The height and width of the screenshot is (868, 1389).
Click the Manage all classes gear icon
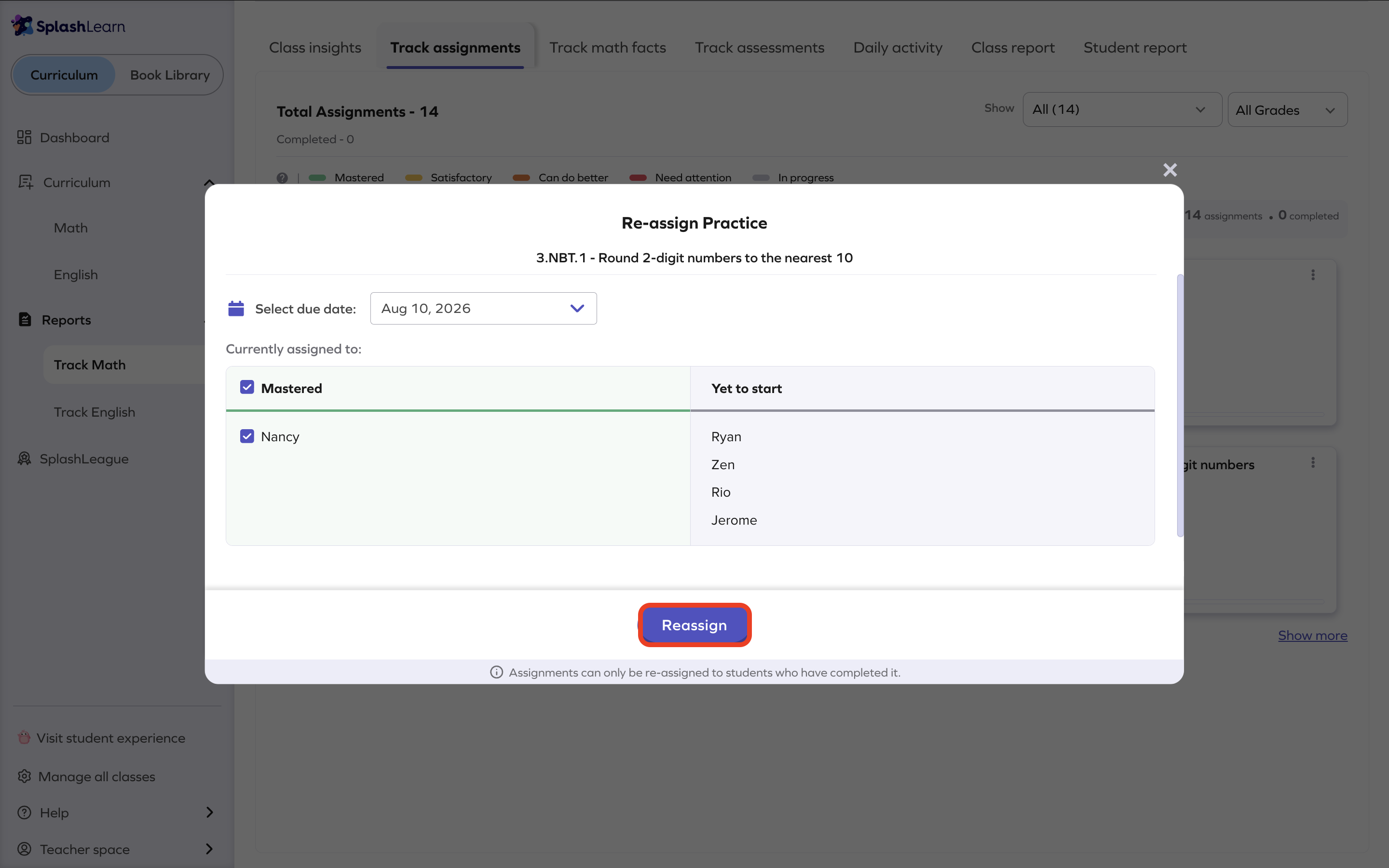tap(24, 776)
